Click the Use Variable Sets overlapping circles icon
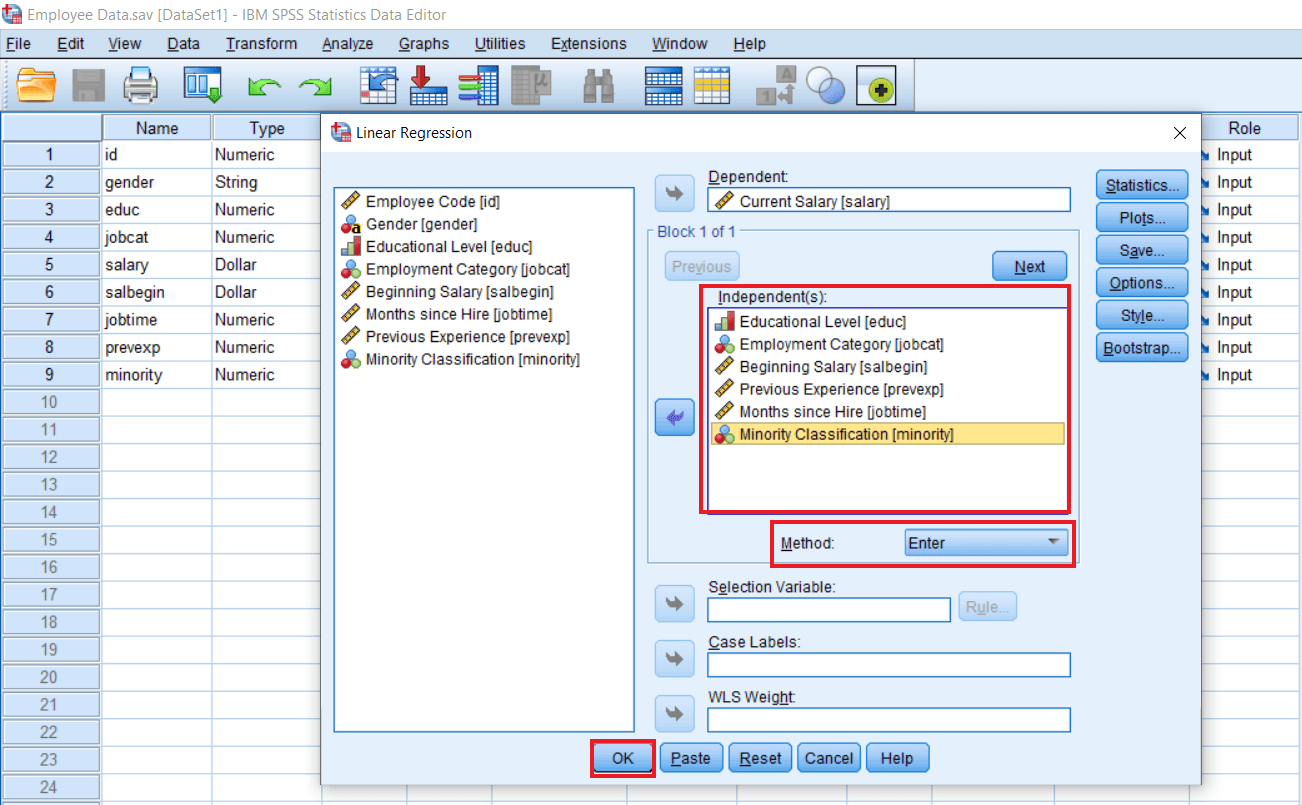 826,86
